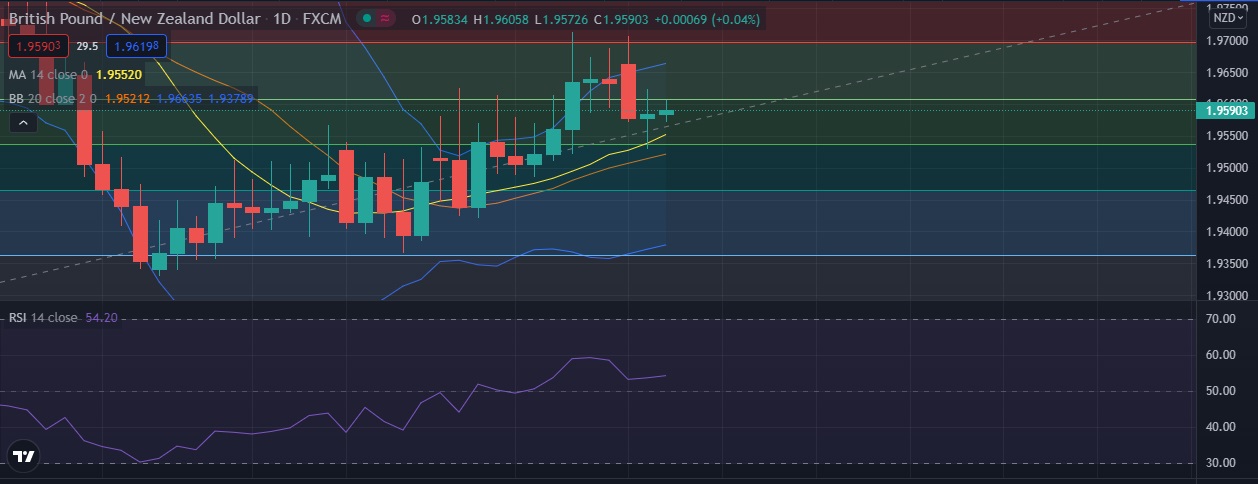Click the open value O1.95834 in header

click(x=439, y=20)
